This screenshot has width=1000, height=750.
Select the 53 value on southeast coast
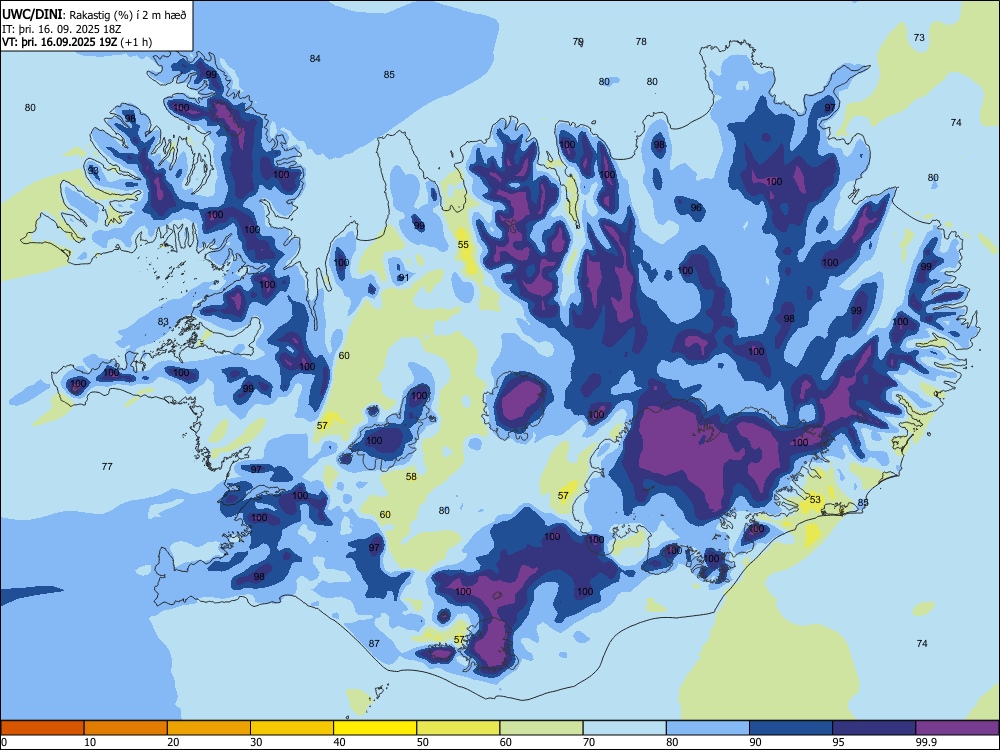pos(815,499)
